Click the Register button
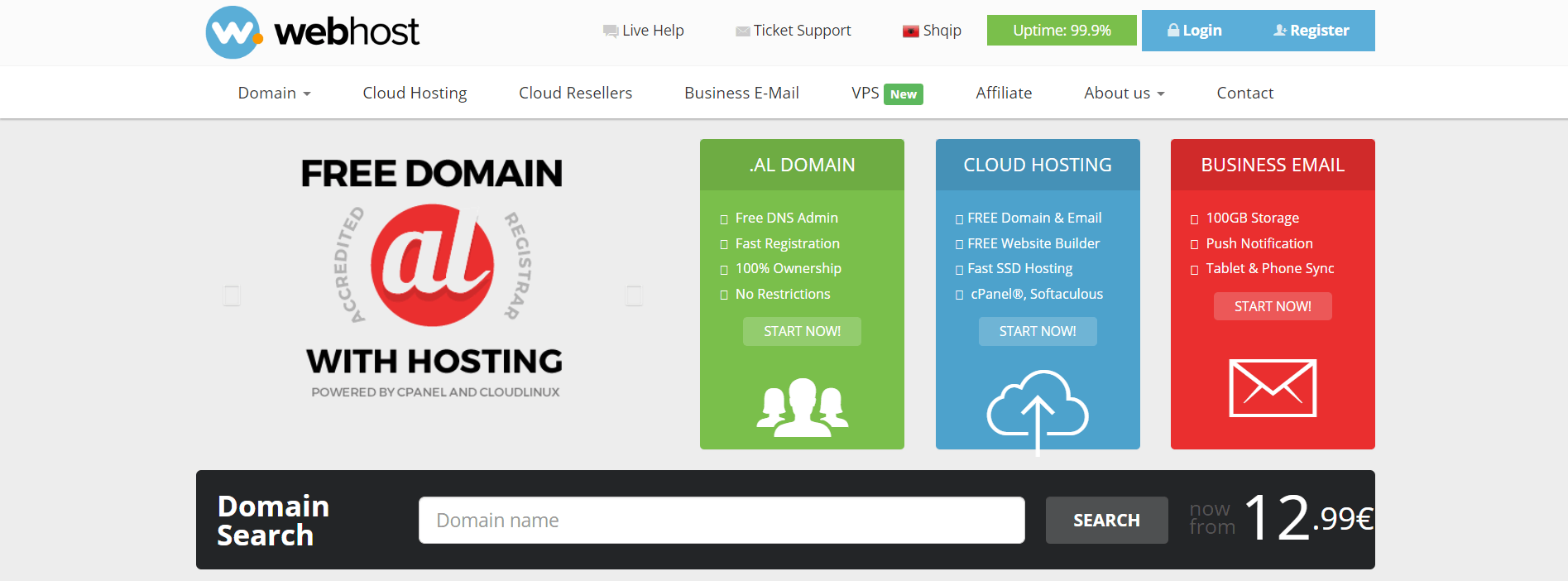 point(1311,31)
